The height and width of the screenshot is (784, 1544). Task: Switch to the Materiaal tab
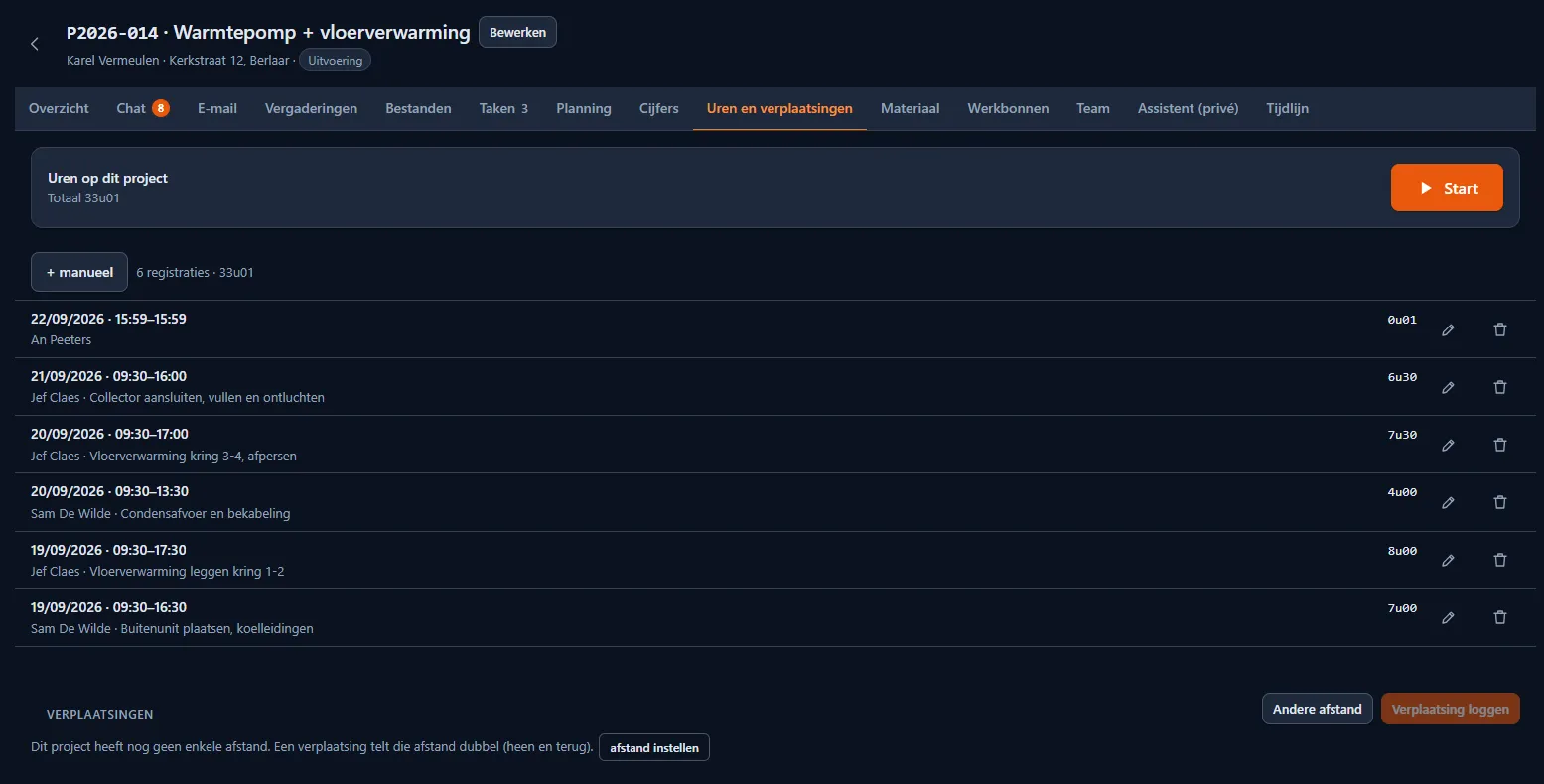click(910, 108)
